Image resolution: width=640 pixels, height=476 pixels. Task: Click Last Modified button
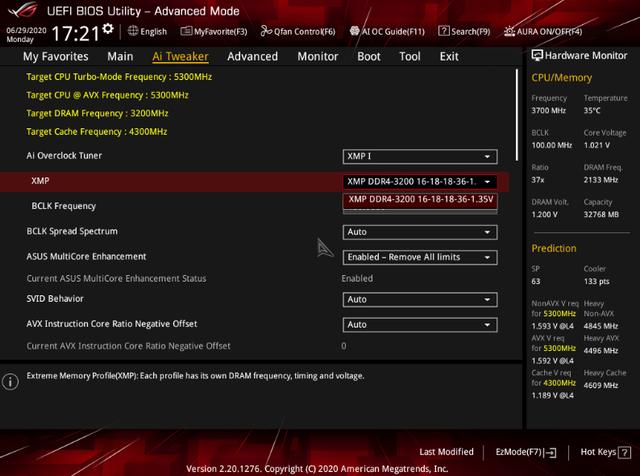click(x=446, y=452)
